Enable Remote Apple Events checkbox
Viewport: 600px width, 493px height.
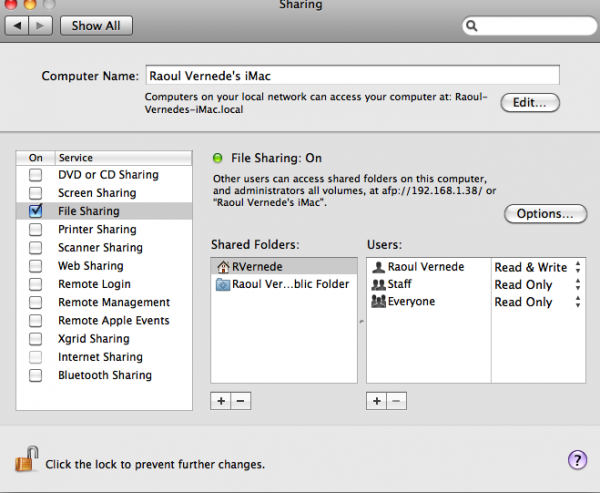pyautogui.click(x=36, y=320)
